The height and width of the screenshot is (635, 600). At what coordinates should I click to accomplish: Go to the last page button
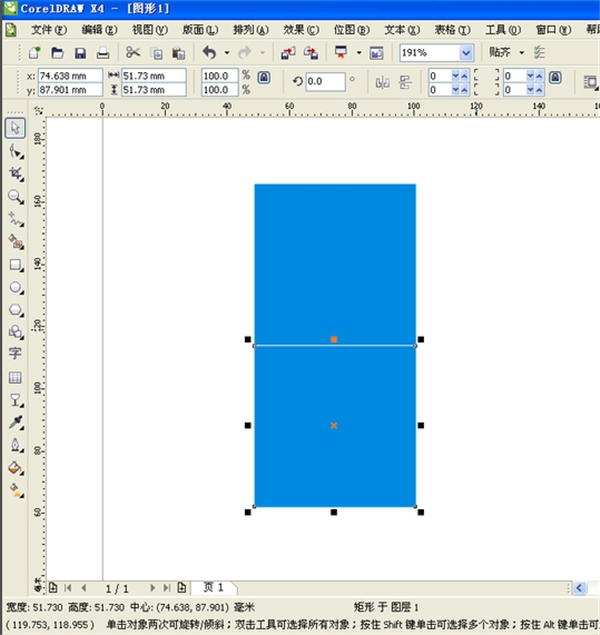point(166,588)
